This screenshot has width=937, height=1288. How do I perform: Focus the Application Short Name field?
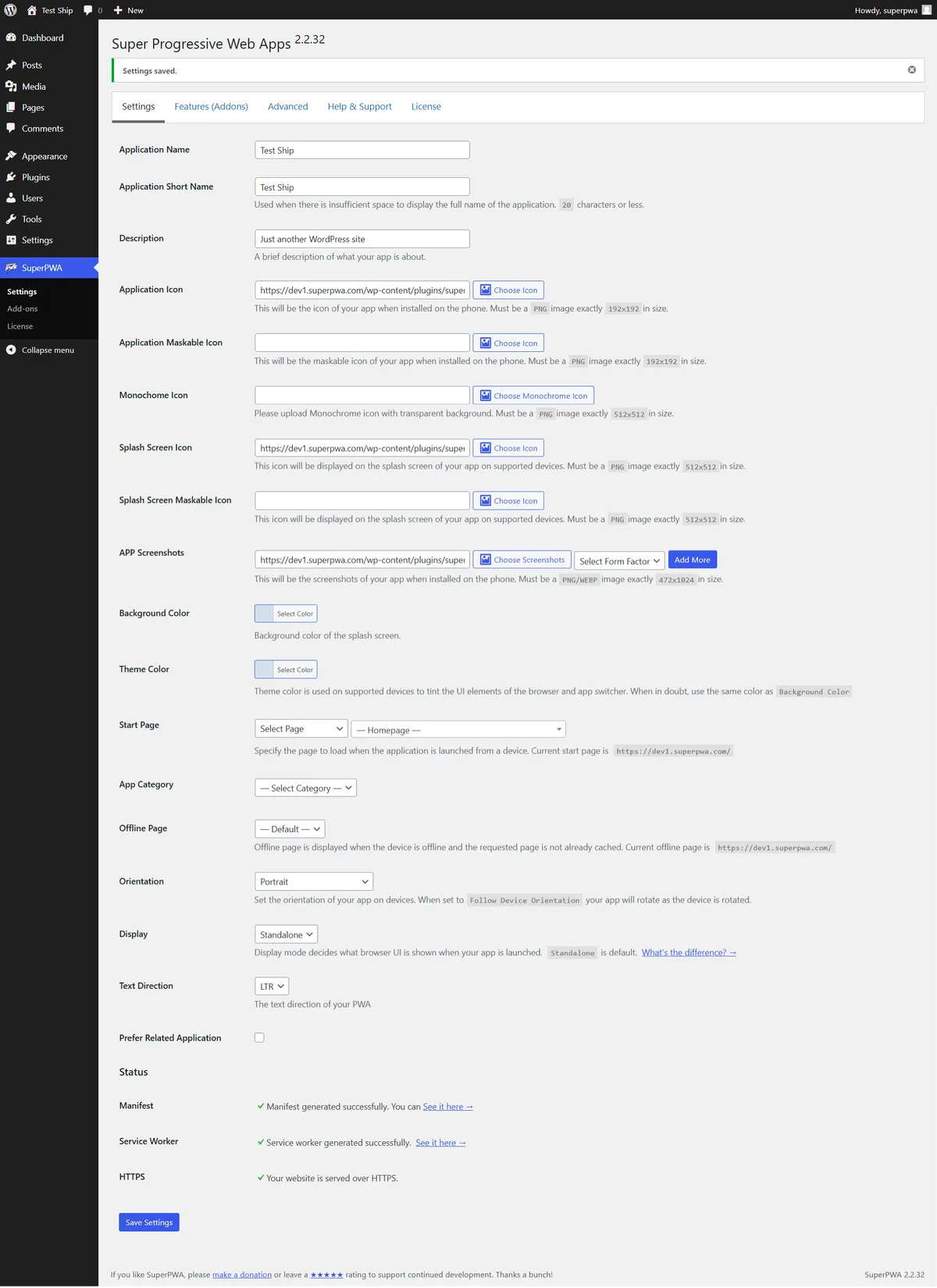pos(362,187)
